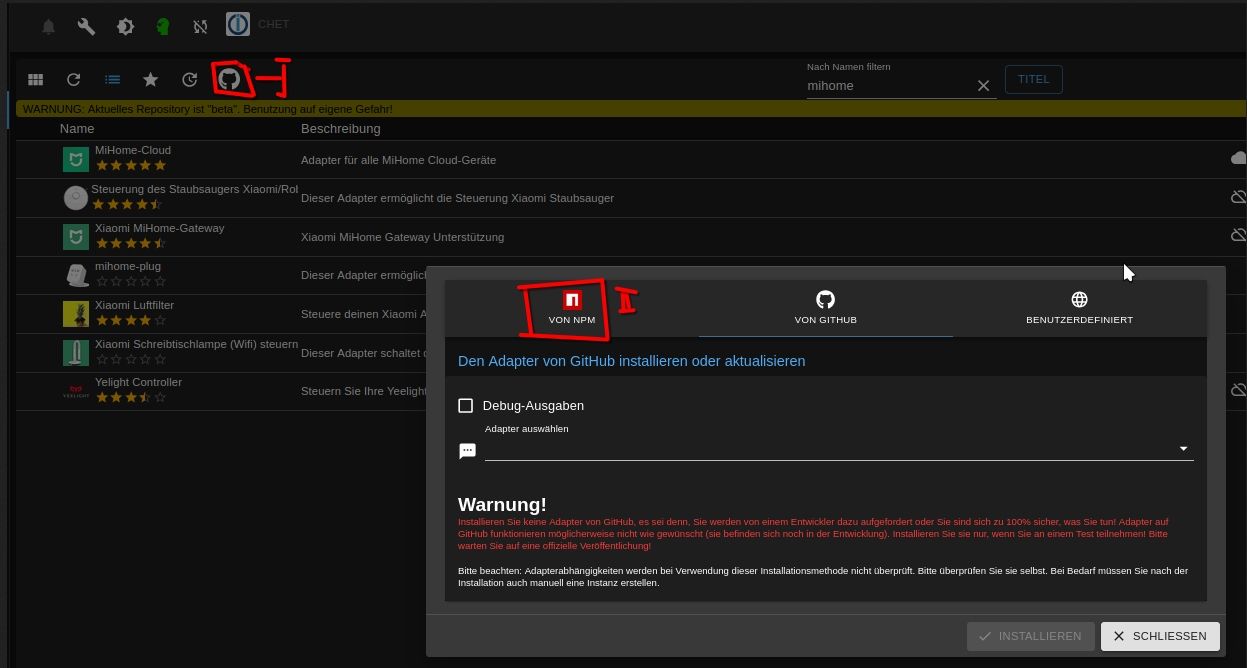1247x668 pixels.
Task: Open system settings wrench icon
Action: pyautogui.click(x=86, y=27)
